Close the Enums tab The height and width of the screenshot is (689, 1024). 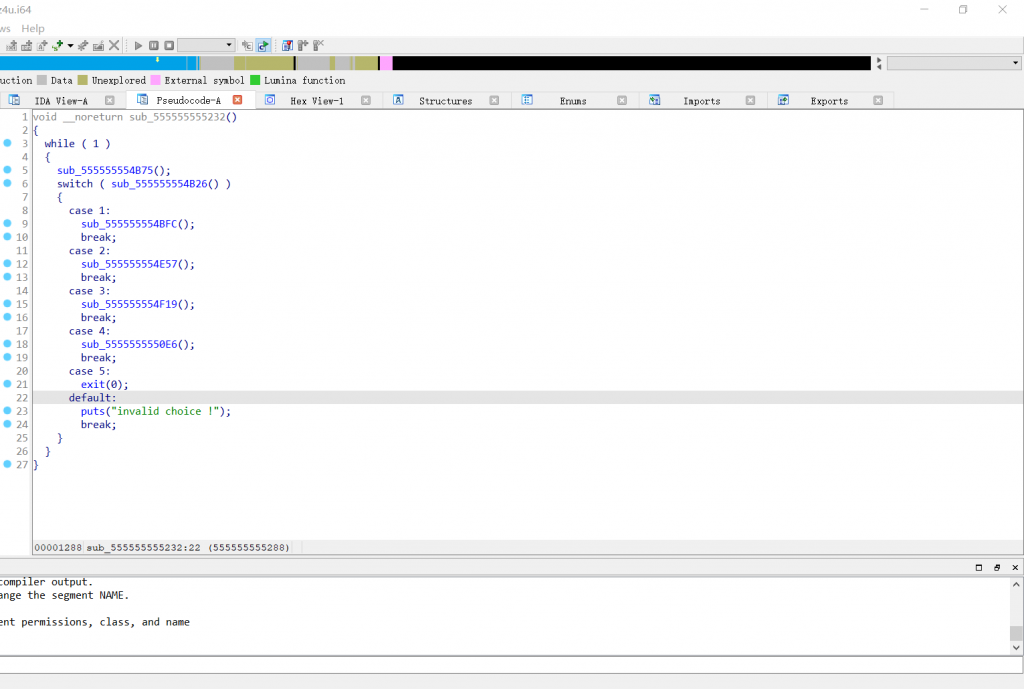point(622,101)
